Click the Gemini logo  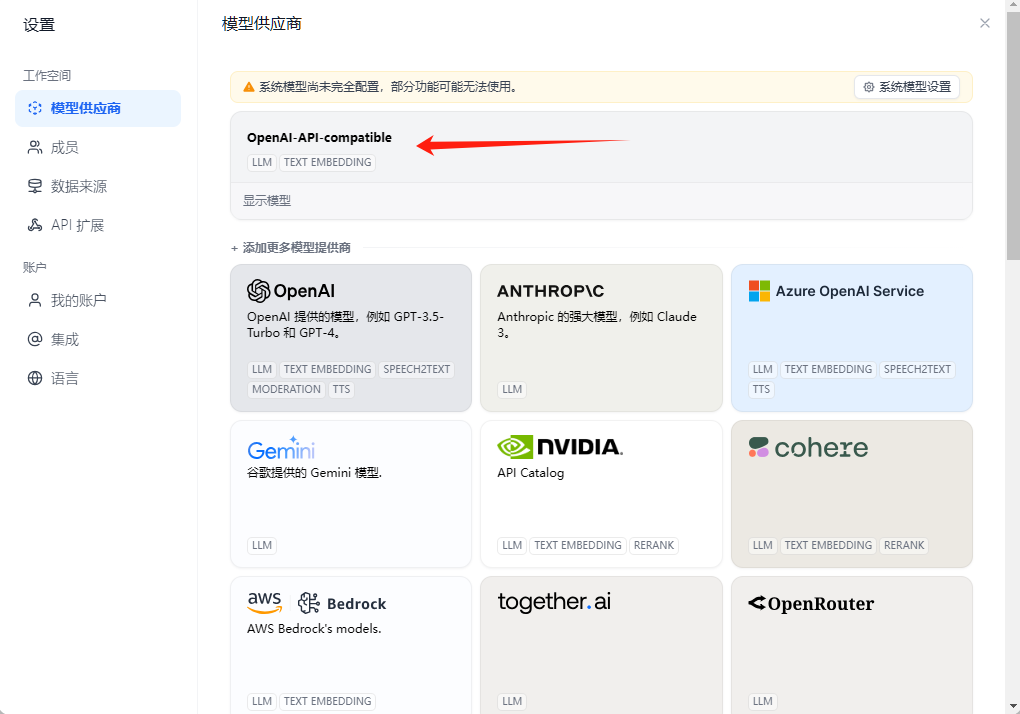pyautogui.click(x=281, y=448)
